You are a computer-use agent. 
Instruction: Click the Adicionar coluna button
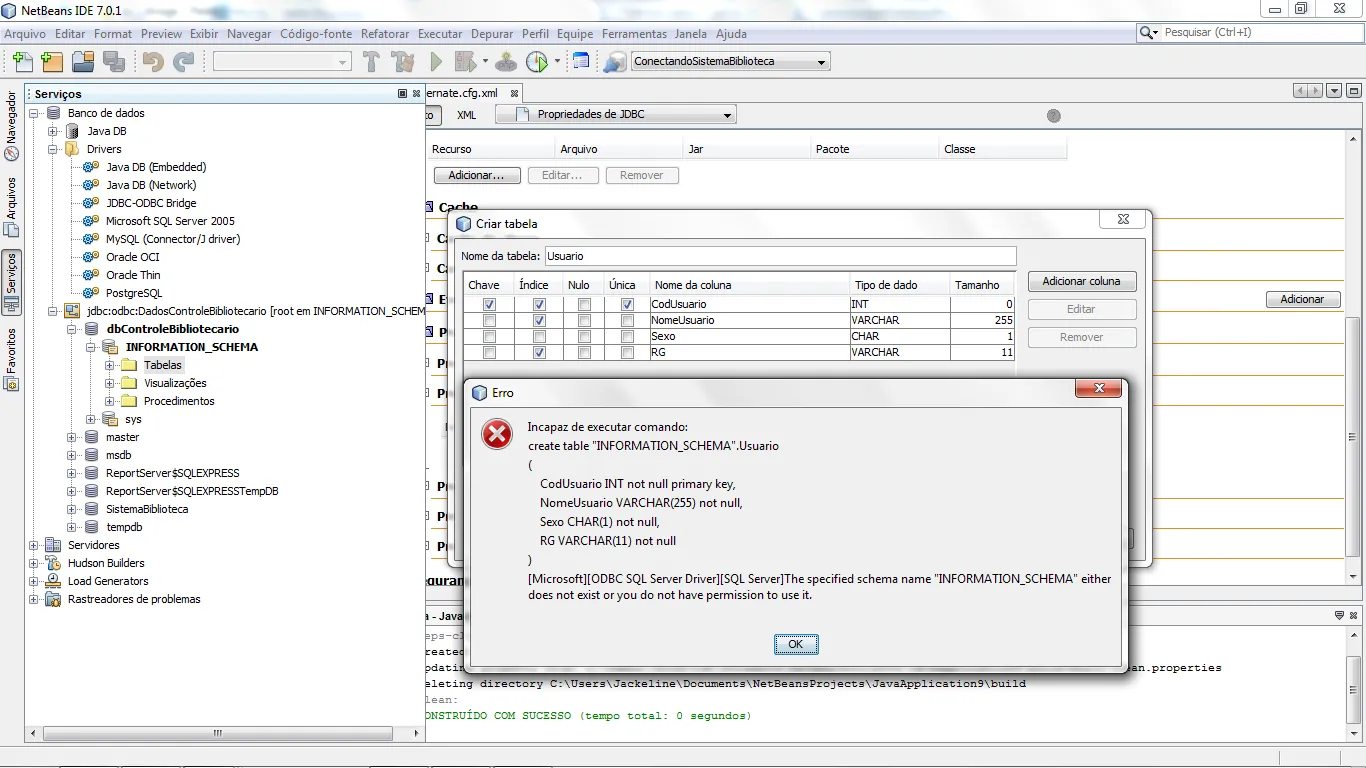point(1081,281)
